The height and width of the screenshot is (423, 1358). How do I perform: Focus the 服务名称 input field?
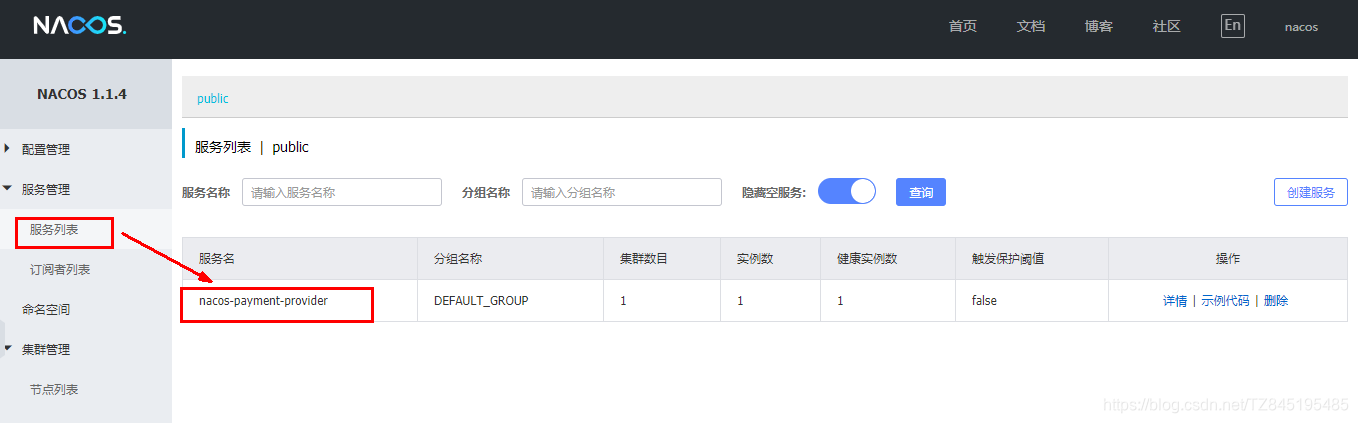tap(342, 192)
